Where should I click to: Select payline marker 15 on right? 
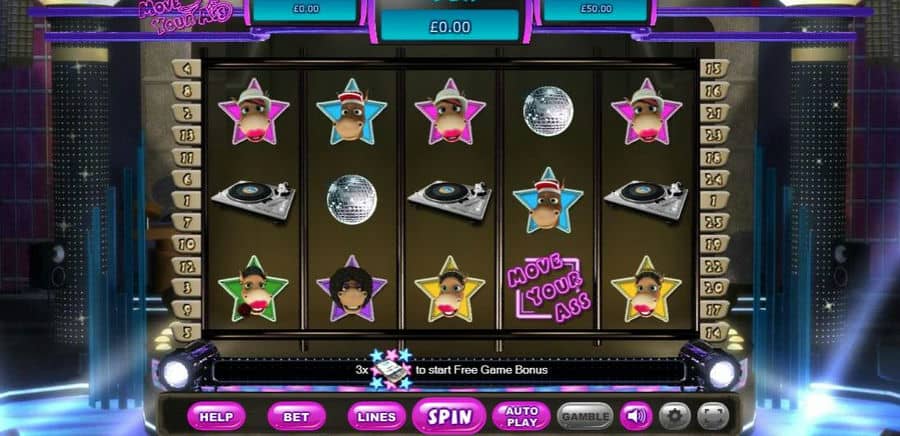pos(714,68)
